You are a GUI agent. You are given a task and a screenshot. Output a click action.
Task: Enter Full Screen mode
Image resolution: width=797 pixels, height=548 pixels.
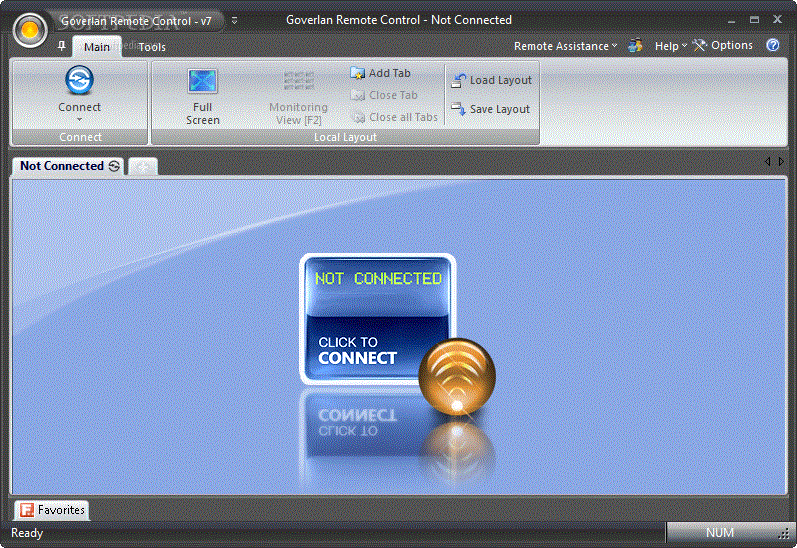[x=202, y=97]
